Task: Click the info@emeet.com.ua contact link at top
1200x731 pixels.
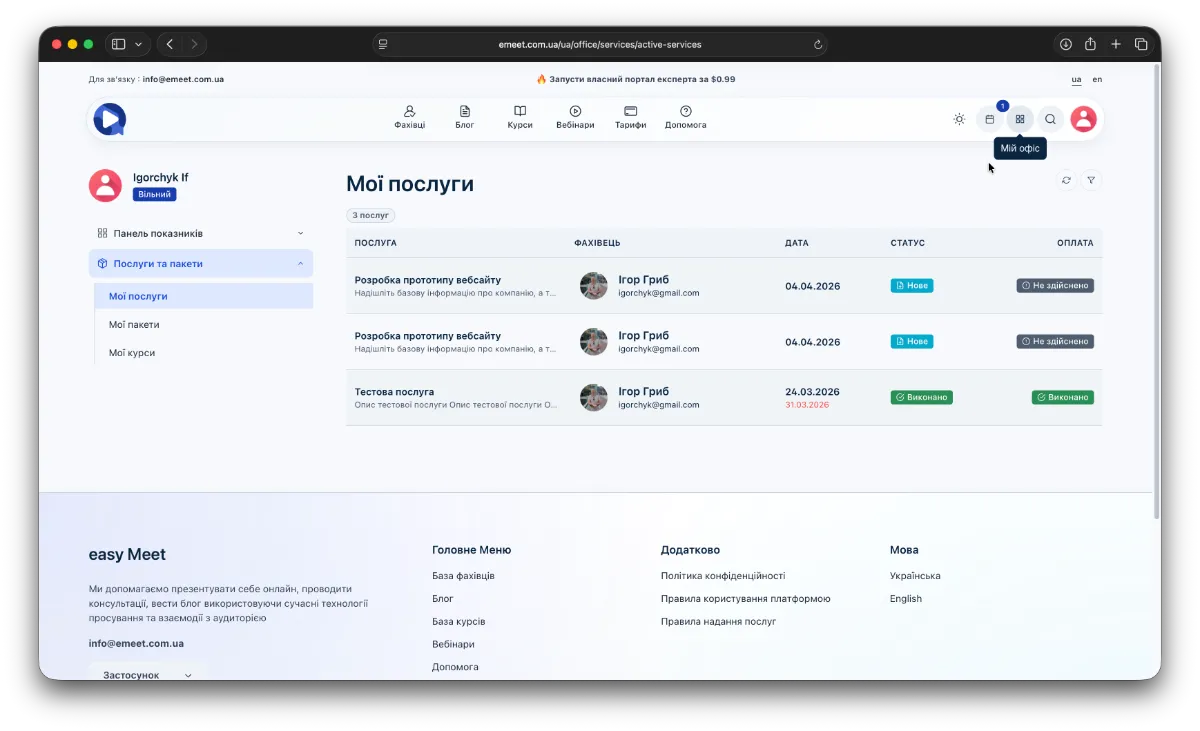Action: click(x=183, y=79)
